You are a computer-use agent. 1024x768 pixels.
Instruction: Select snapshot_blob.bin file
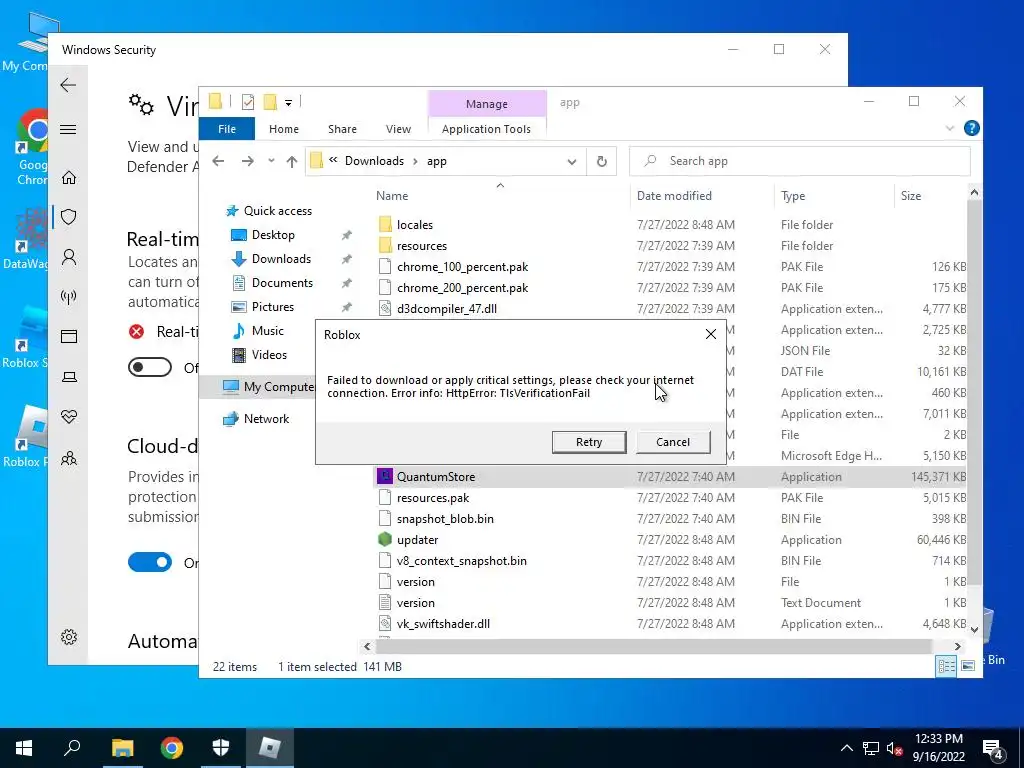point(445,519)
